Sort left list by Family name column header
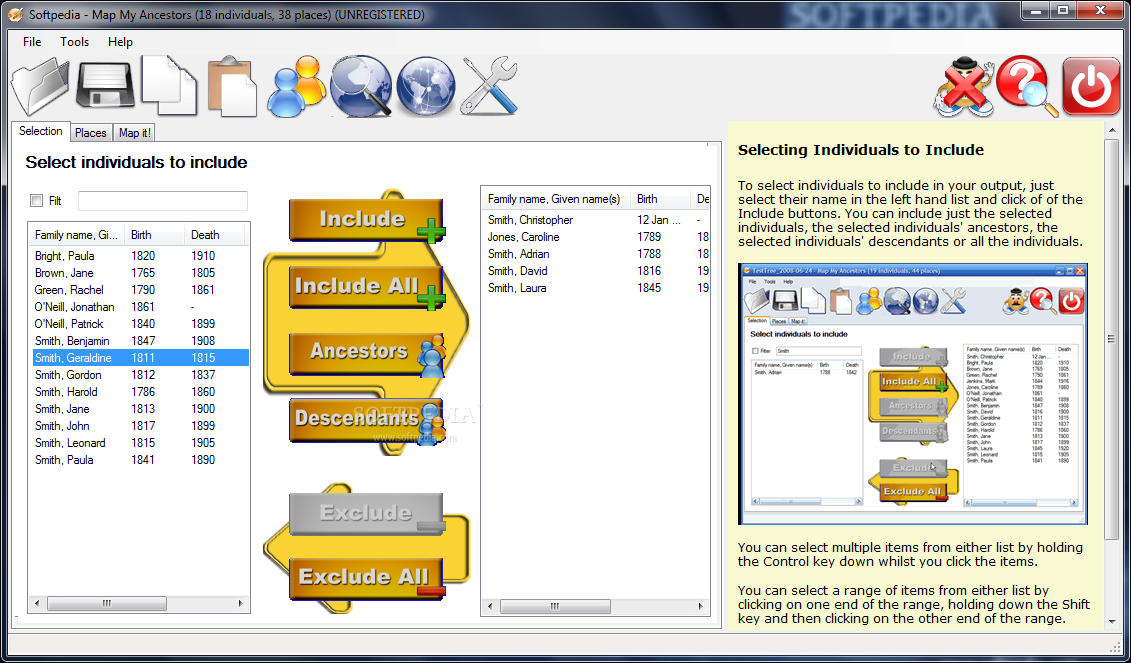This screenshot has height=663, width=1131. coord(76,234)
